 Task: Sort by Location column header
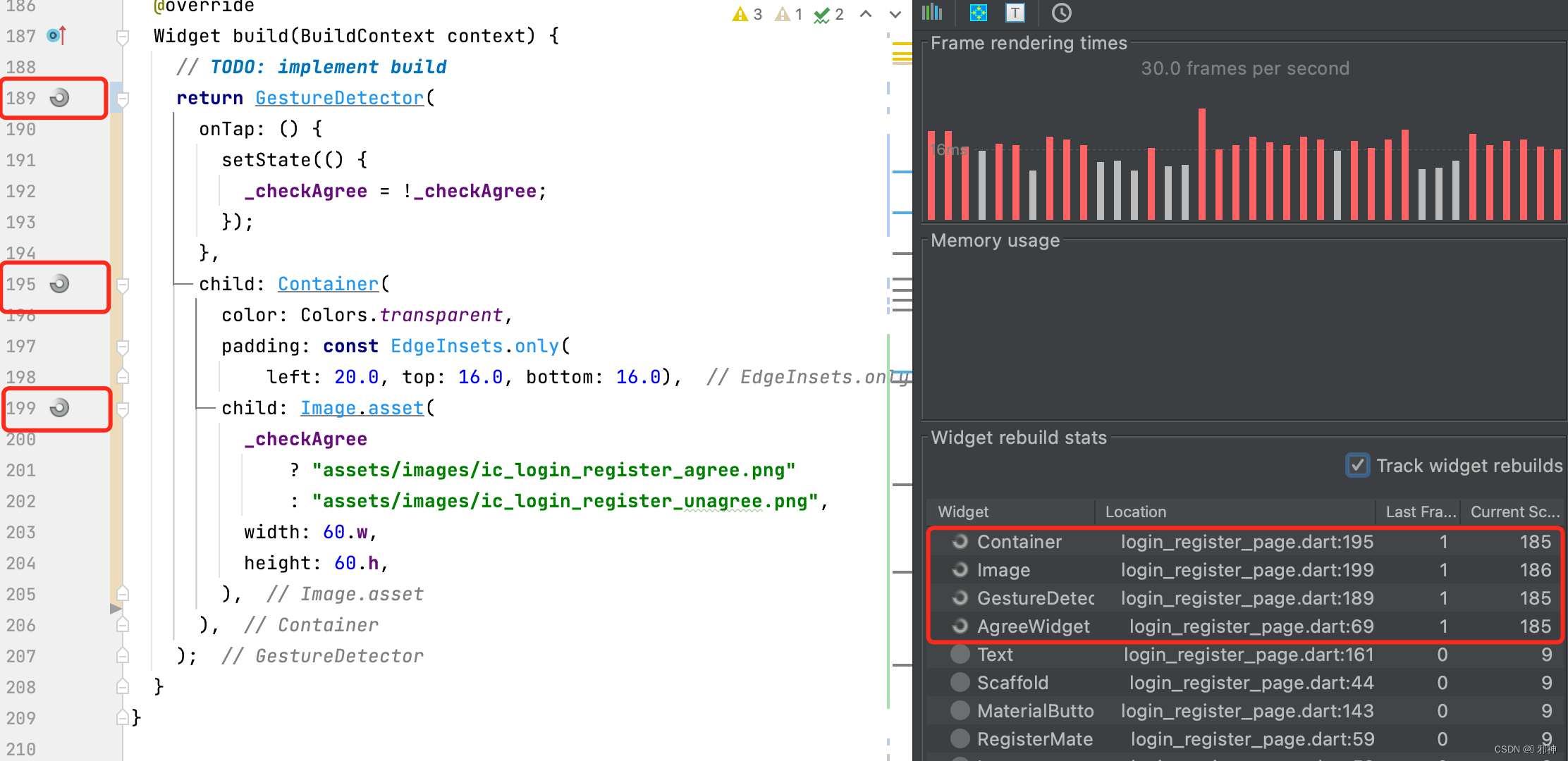[1135, 512]
